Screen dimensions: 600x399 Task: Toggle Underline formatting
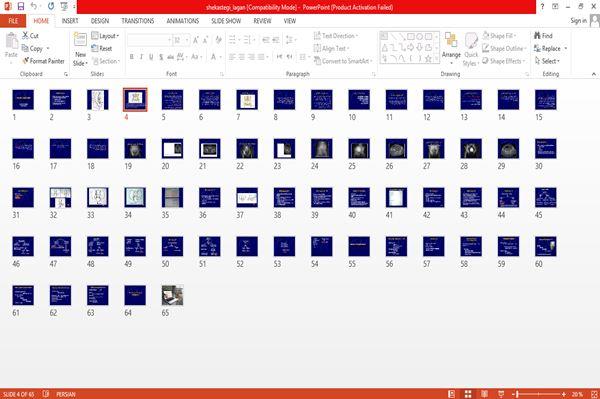point(151,57)
